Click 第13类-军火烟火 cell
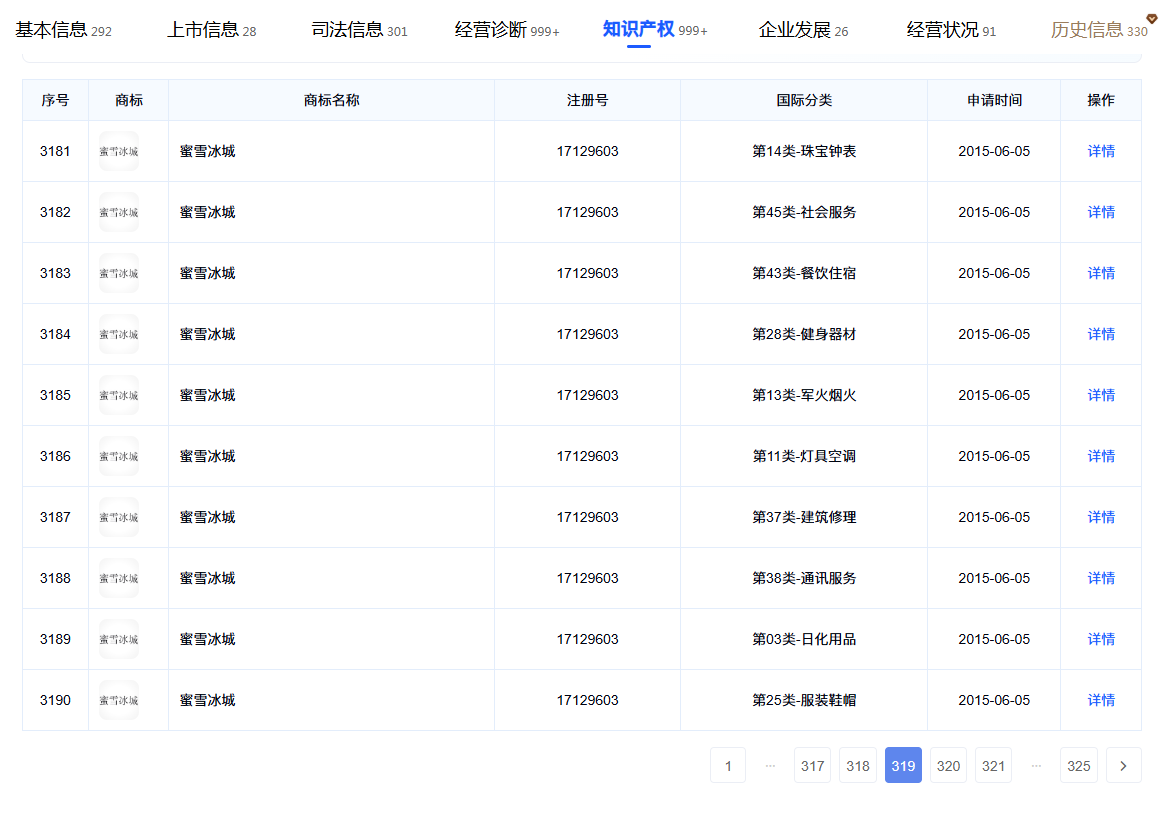Image resolution: width=1171 pixels, height=815 pixels. [804, 395]
